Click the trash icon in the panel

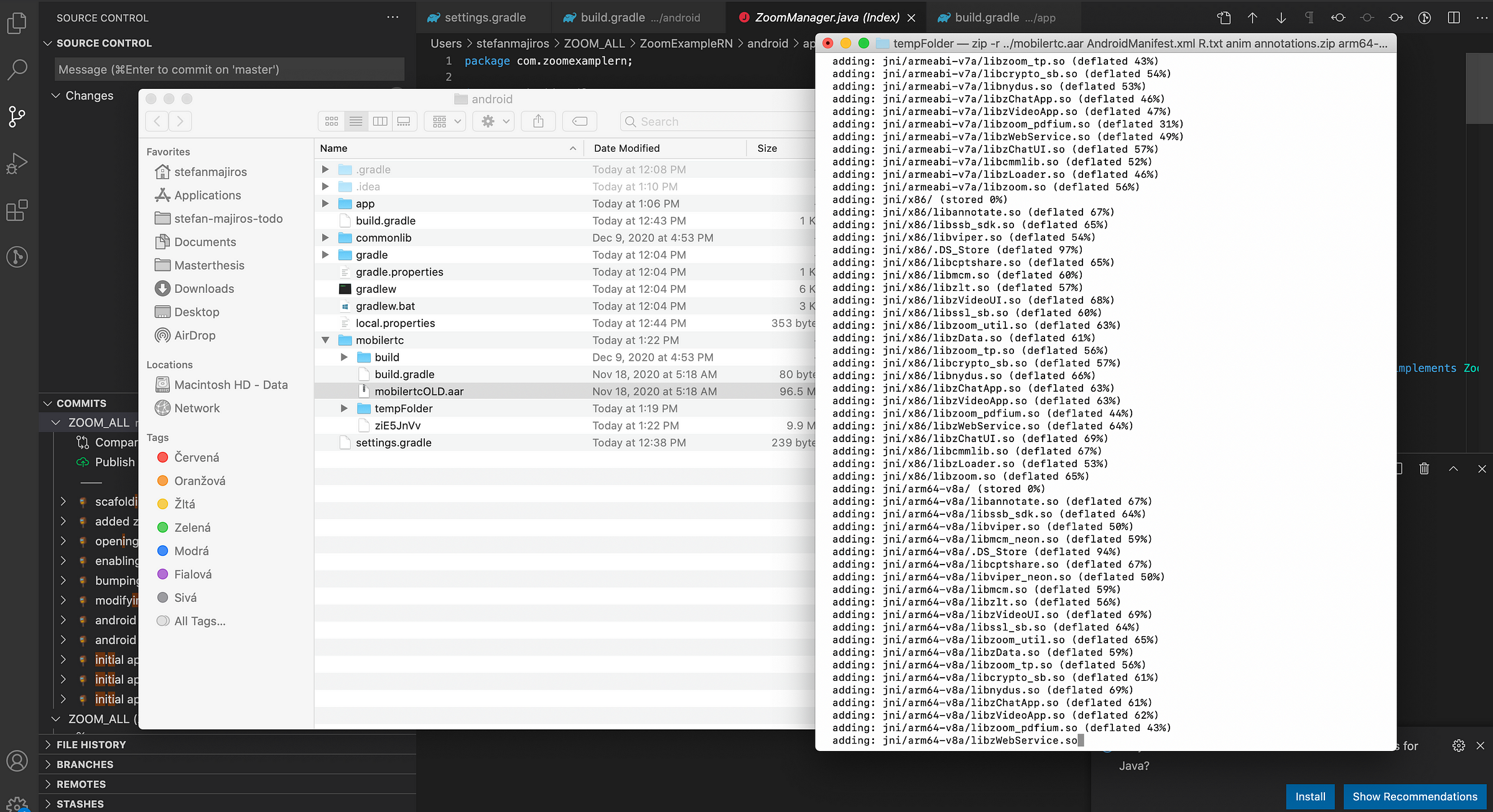tap(1424, 469)
